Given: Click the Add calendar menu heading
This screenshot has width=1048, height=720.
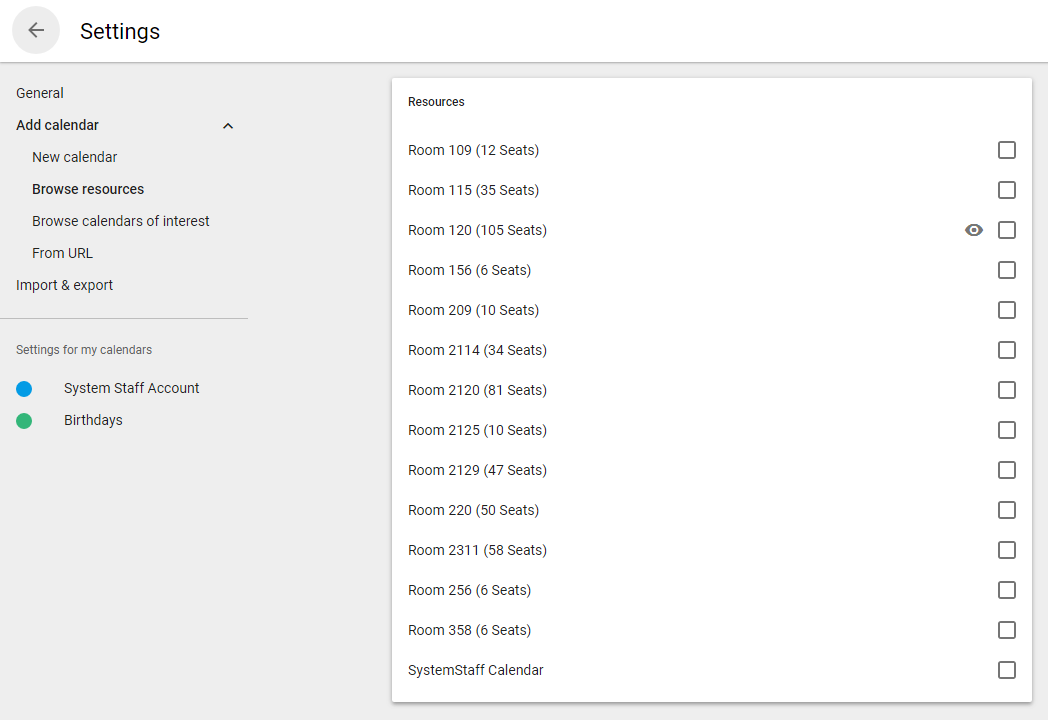Looking at the screenshot, I should pos(57,125).
